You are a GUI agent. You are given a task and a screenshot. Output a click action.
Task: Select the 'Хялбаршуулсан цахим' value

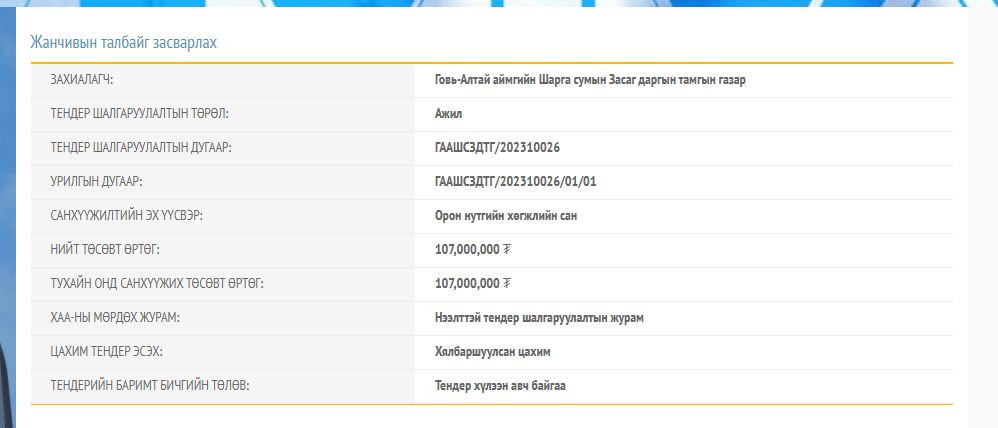493,352
